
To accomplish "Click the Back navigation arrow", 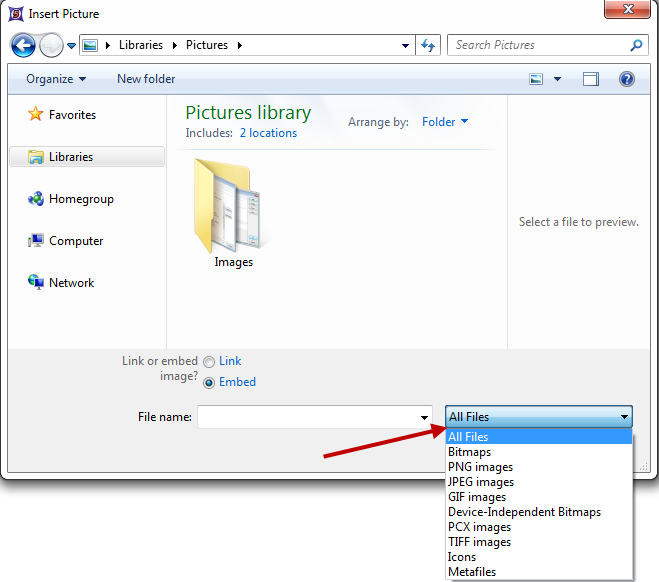I will tap(23, 45).
